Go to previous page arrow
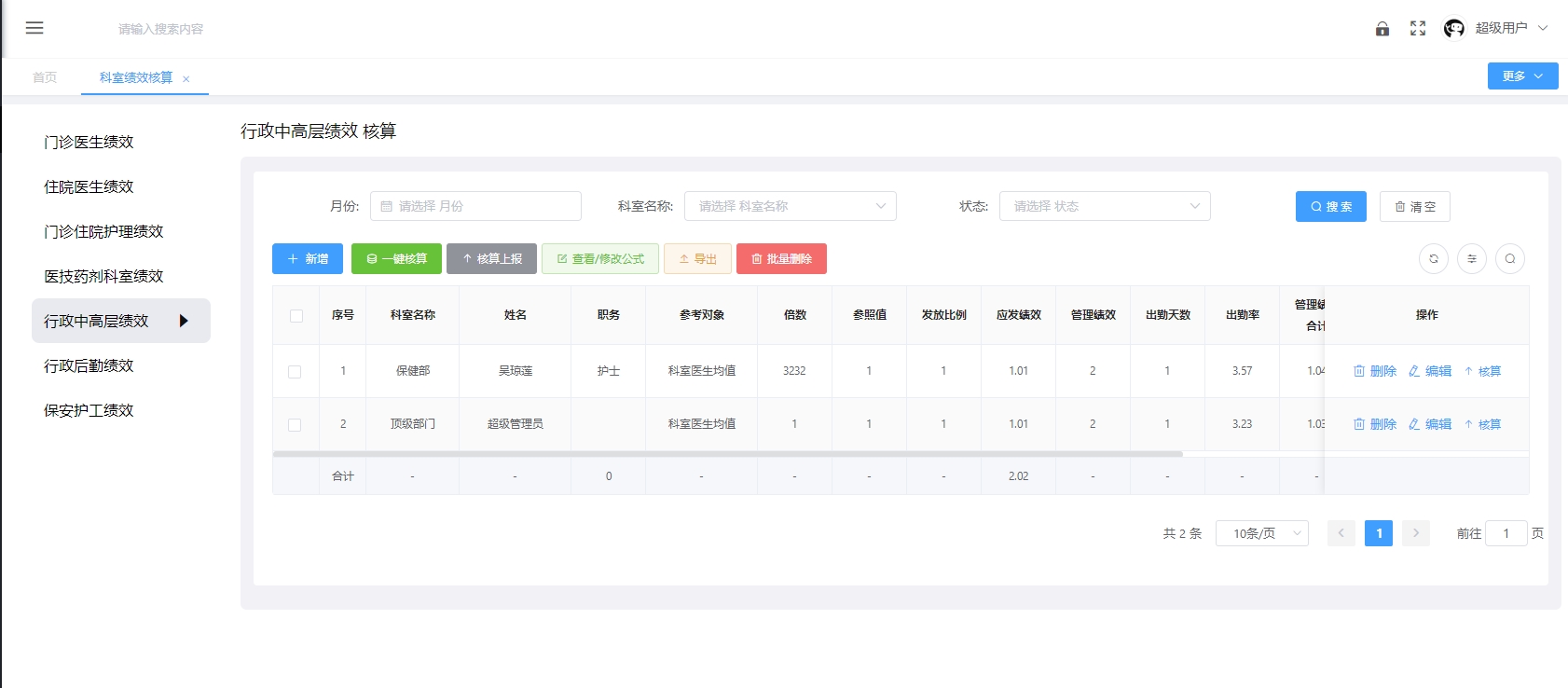Screen dimensions: 1568x688 1341,533
